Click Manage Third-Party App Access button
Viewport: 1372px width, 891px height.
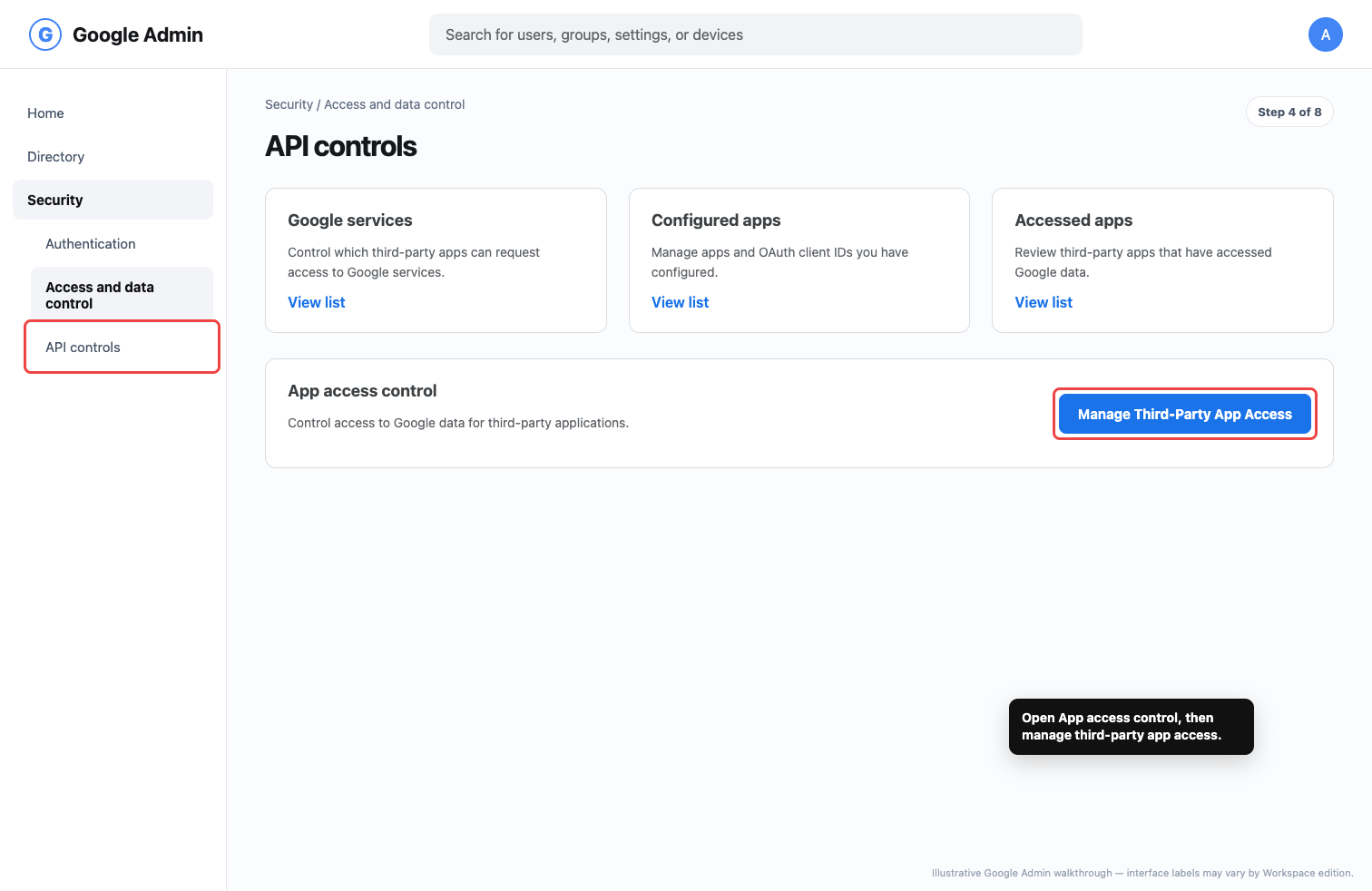click(1184, 414)
